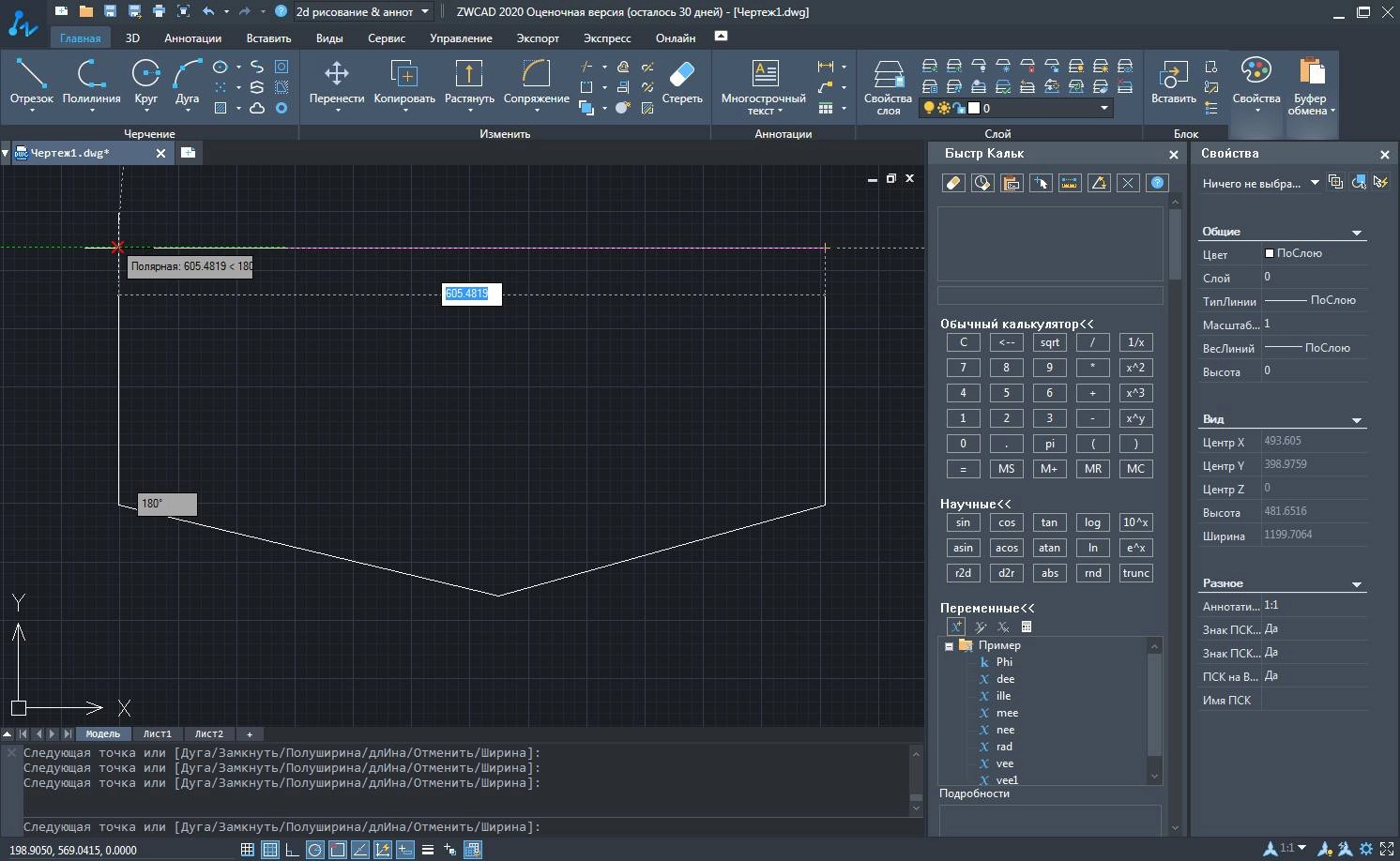Click the intersection X icon in calculator
Screen dimensions: 1400x861
coord(1128,183)
